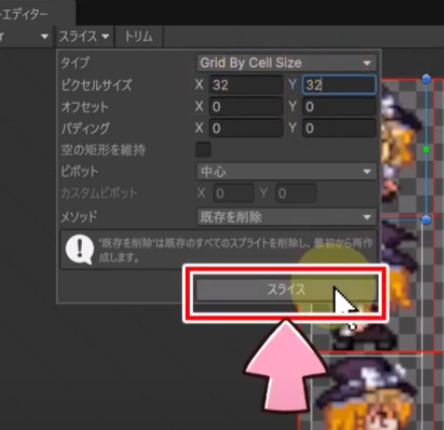The image size is (444, 430).
Task: Click the パディング Y field
Action: pyautogui.click(x=339, y=128)
